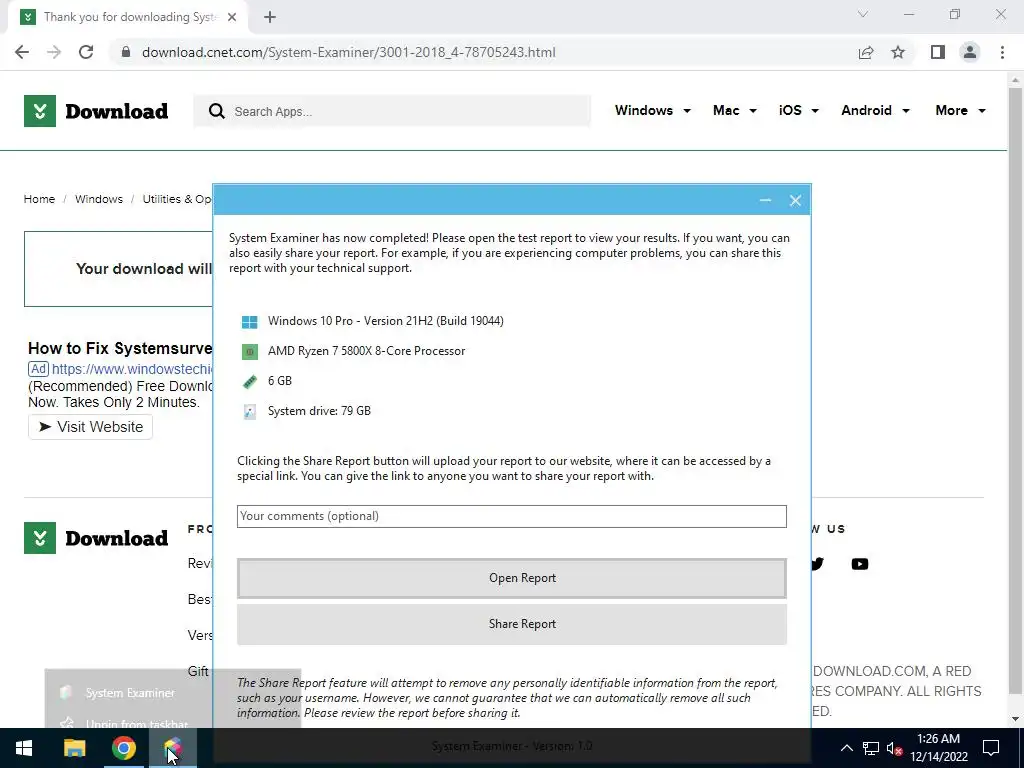Screen dimensions: 1024x768
Task: Click the System Examiner taskbar icon
Action: tap(172, 748)
